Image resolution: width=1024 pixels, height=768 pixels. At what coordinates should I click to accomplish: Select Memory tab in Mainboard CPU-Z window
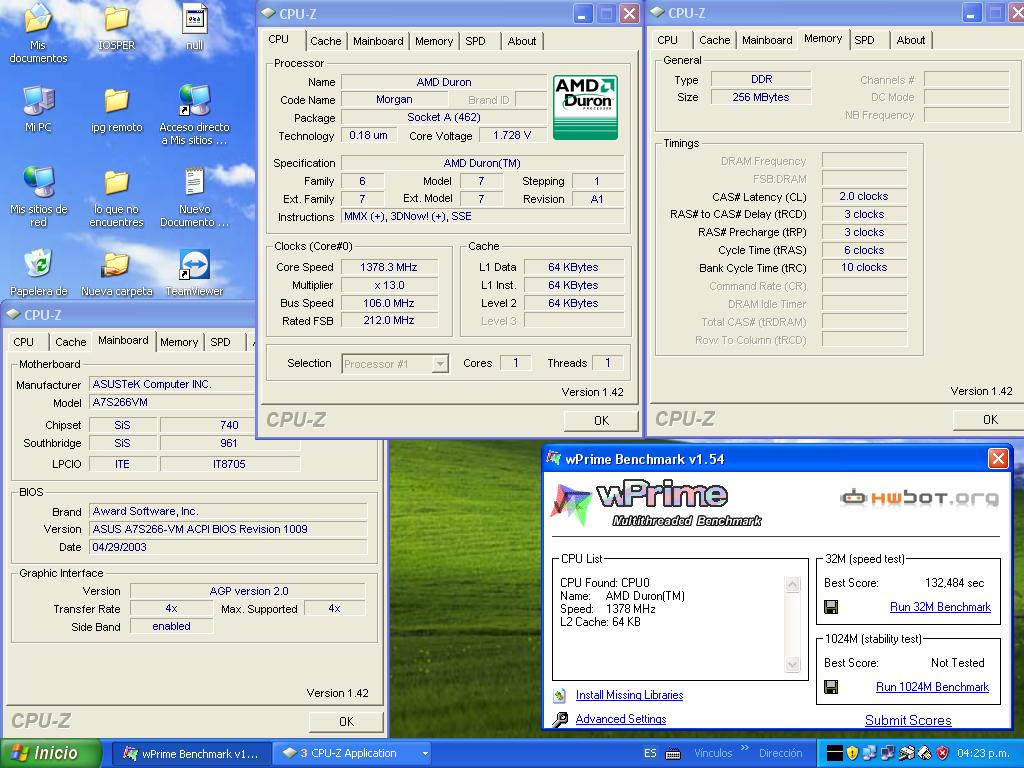point(179,342)
